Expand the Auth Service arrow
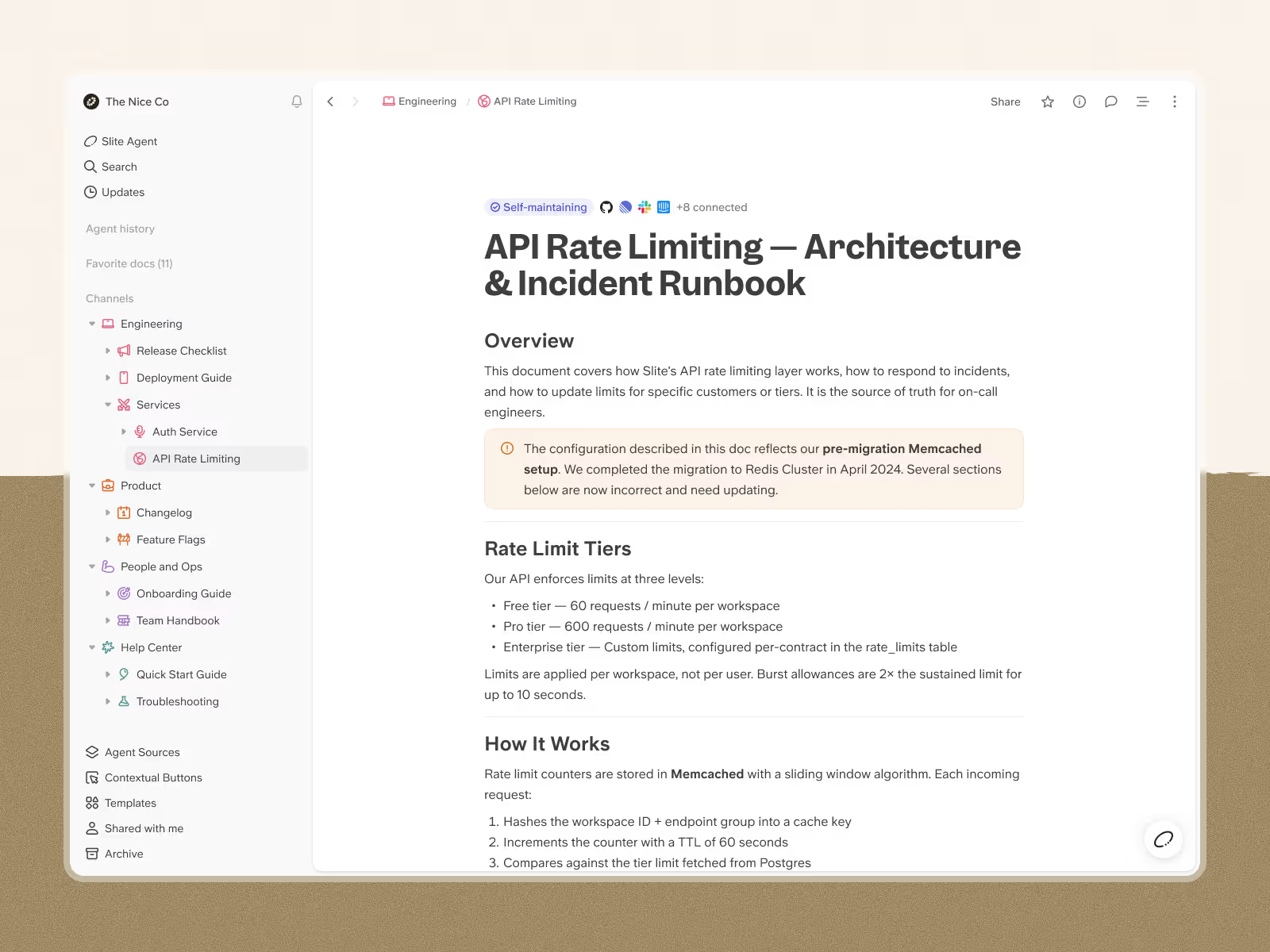This screenshot has height=952, width=1270. tap(124, 432)
